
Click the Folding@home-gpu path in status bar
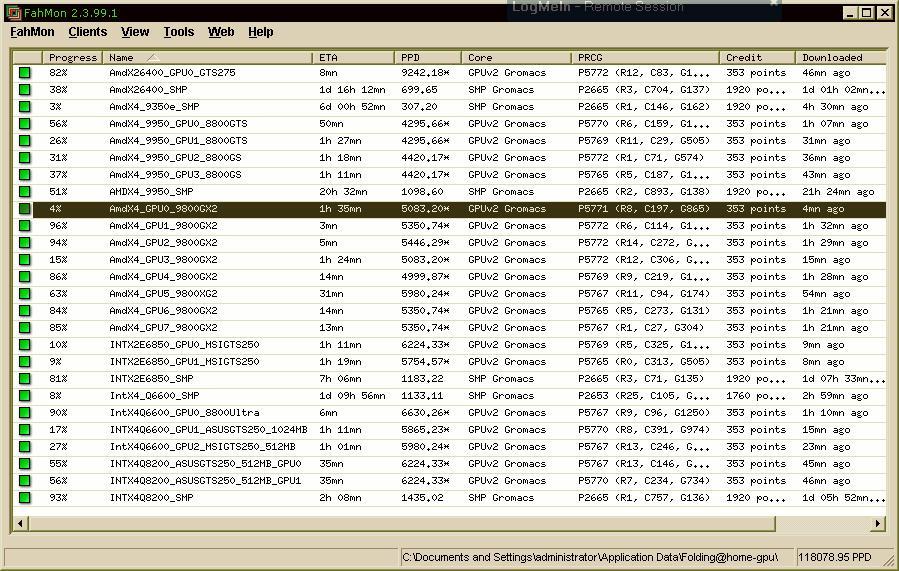coord(590,557)
